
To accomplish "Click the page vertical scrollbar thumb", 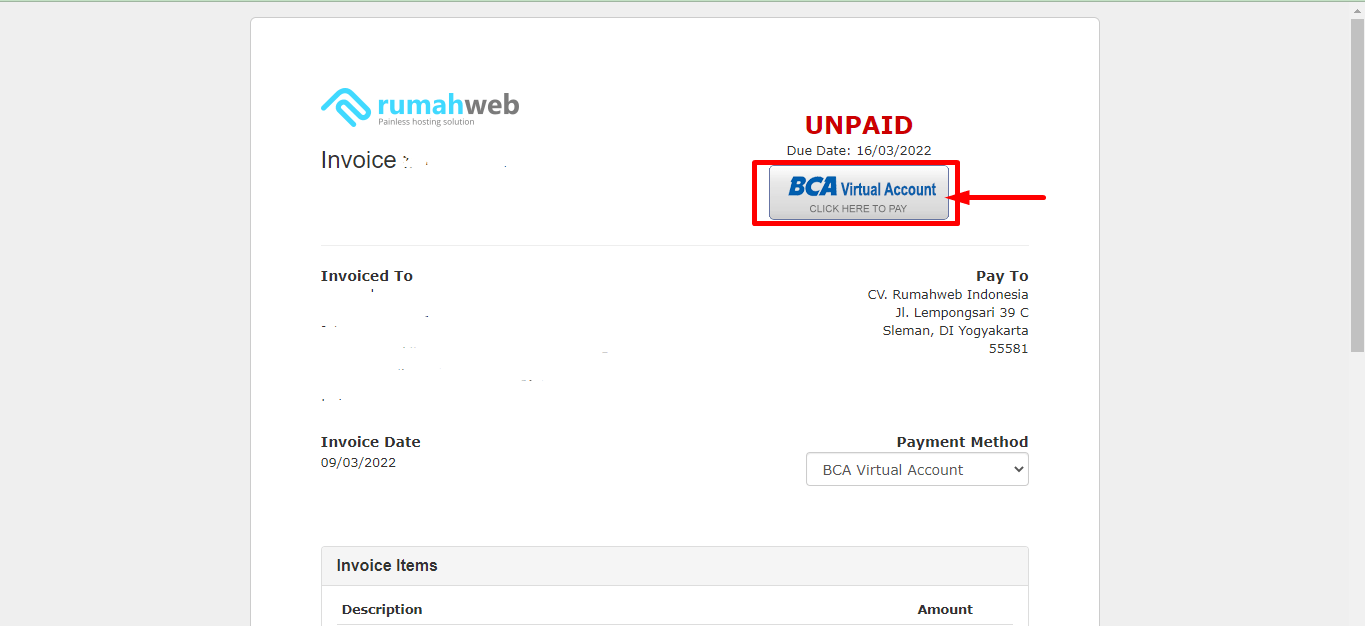I will click(x=1357, y=185).
